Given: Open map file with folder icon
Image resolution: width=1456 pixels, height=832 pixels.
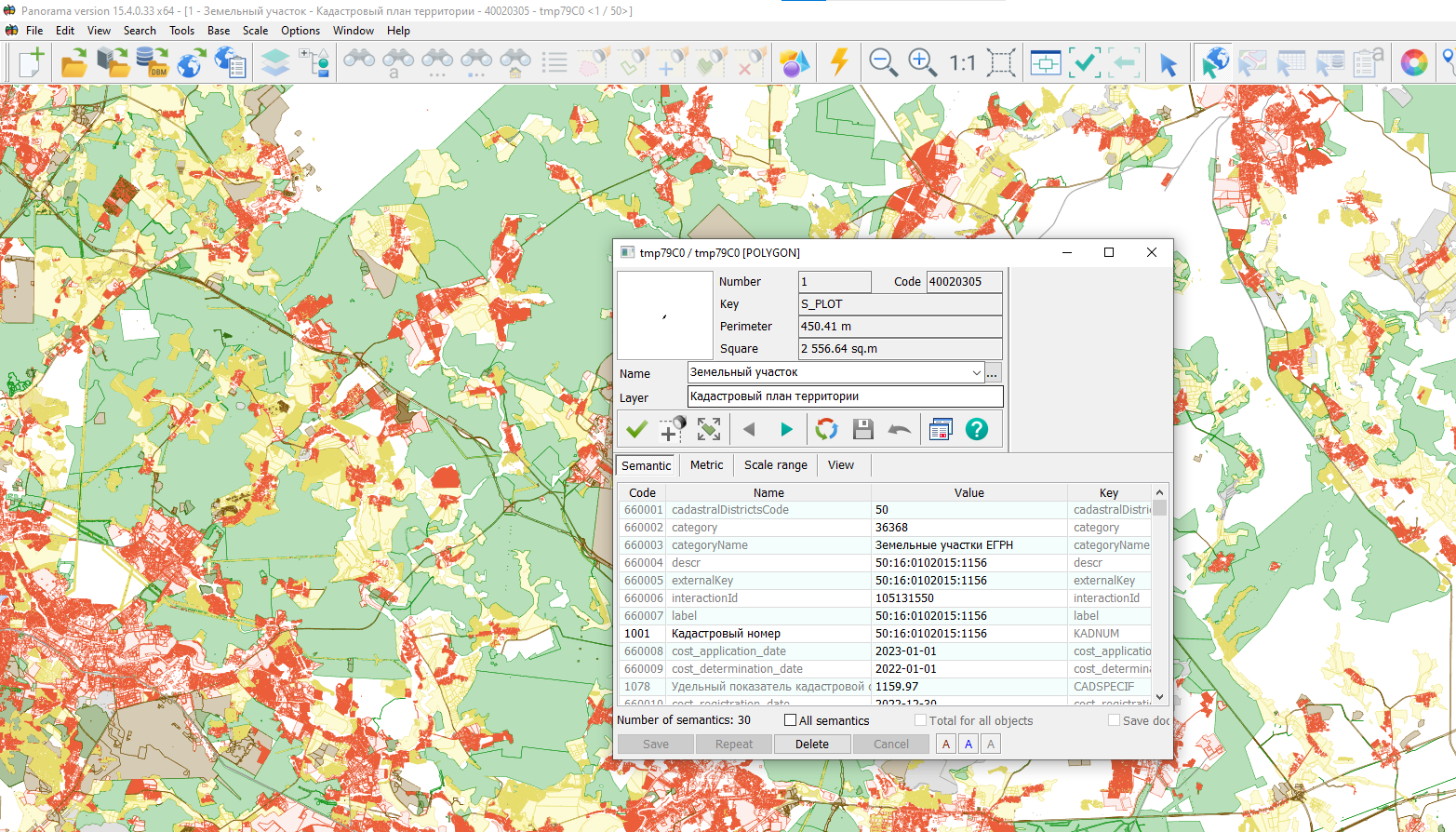Looking at the screenshot, I should pos(73,63).
